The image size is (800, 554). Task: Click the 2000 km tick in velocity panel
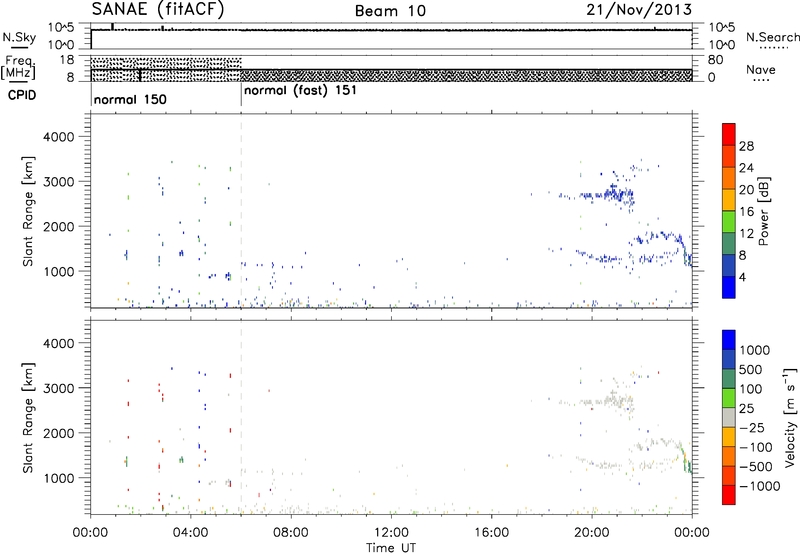click(58, 433)
